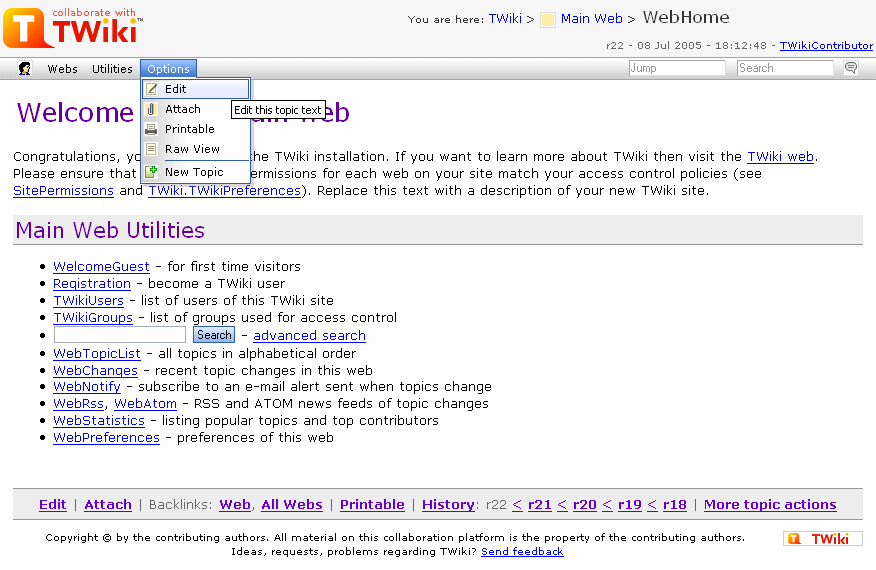
Task: Open Raw View from the Options menu
Action: 192,149
